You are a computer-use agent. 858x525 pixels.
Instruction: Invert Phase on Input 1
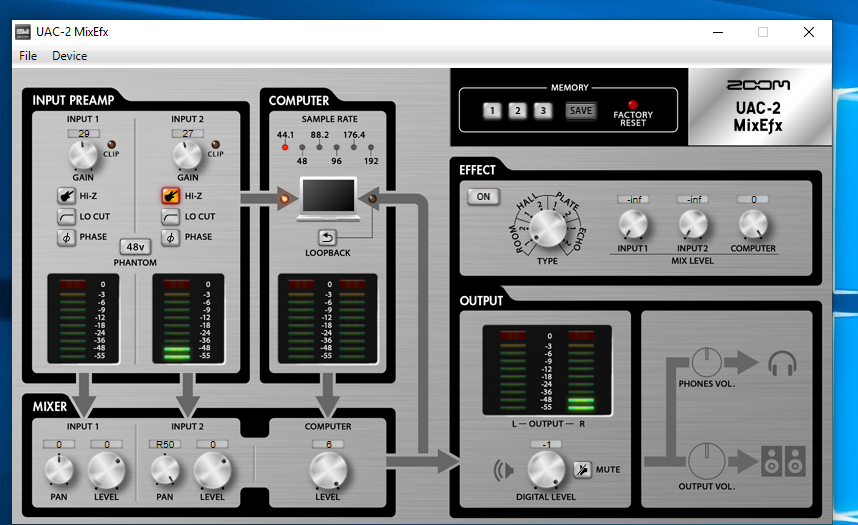point(66,237)
